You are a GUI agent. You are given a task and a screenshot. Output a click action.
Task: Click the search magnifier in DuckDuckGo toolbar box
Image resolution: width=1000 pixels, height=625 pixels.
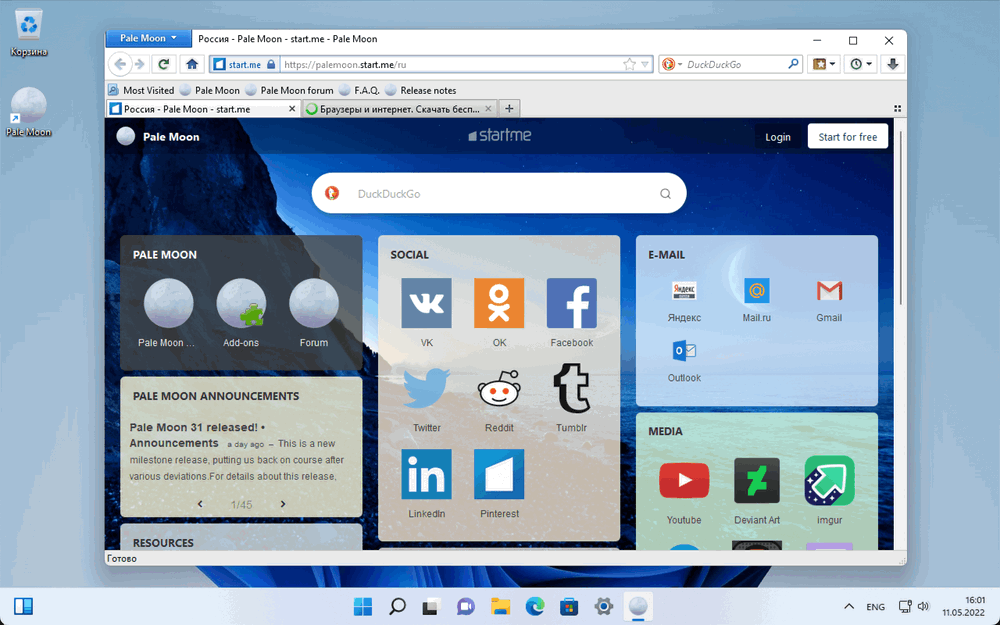pyautogui.click(x=793, y=64)
